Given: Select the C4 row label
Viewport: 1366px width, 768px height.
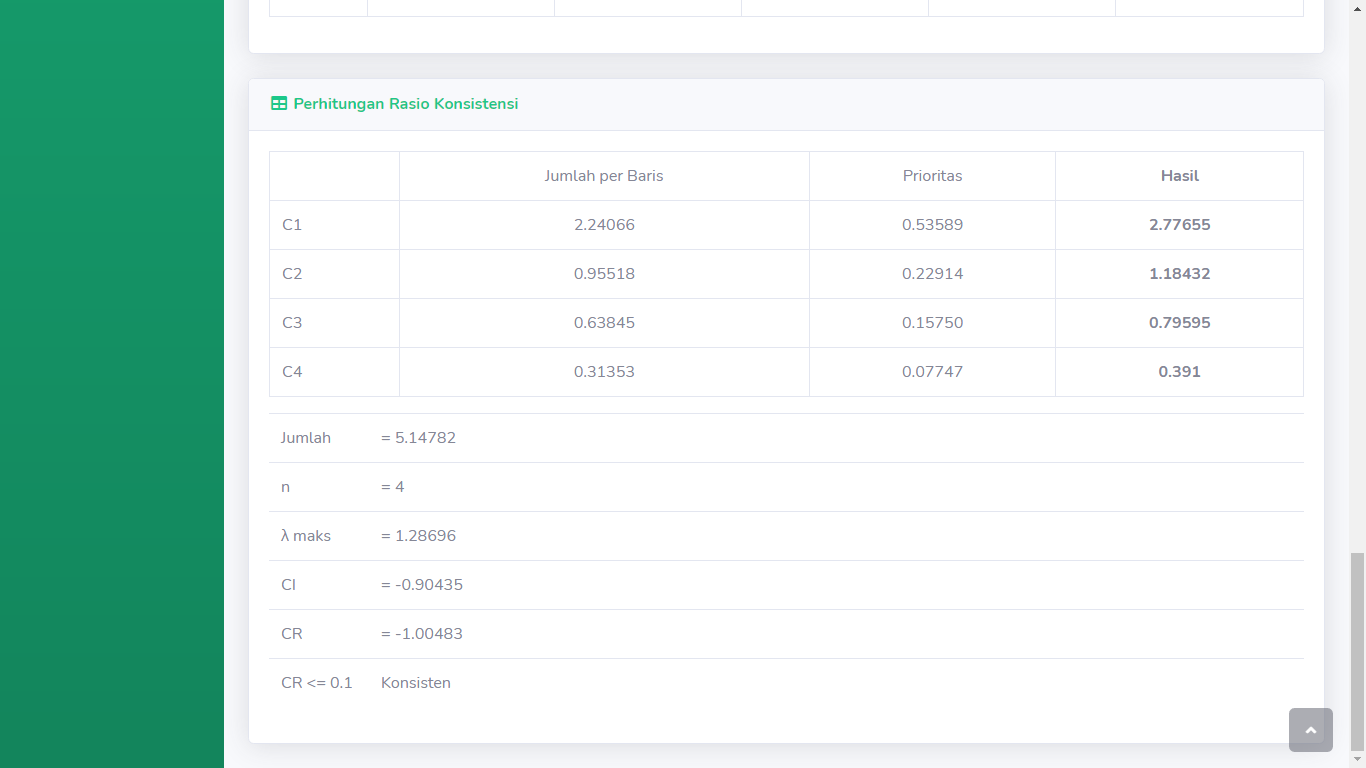Looking at the screenshot, I should pyautogui.click(x=292, y=372).
